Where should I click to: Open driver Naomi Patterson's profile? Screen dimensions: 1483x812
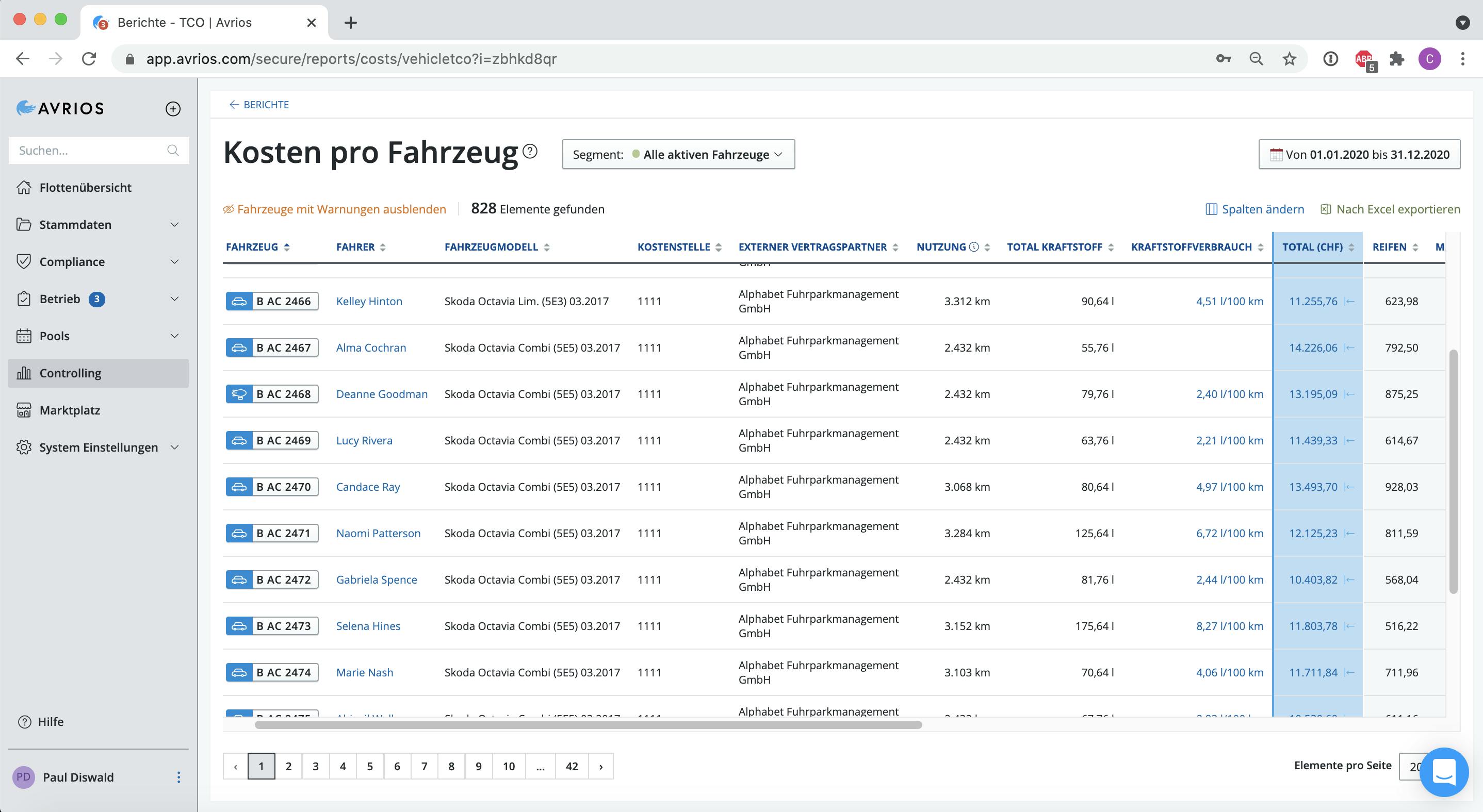point(378,533)
